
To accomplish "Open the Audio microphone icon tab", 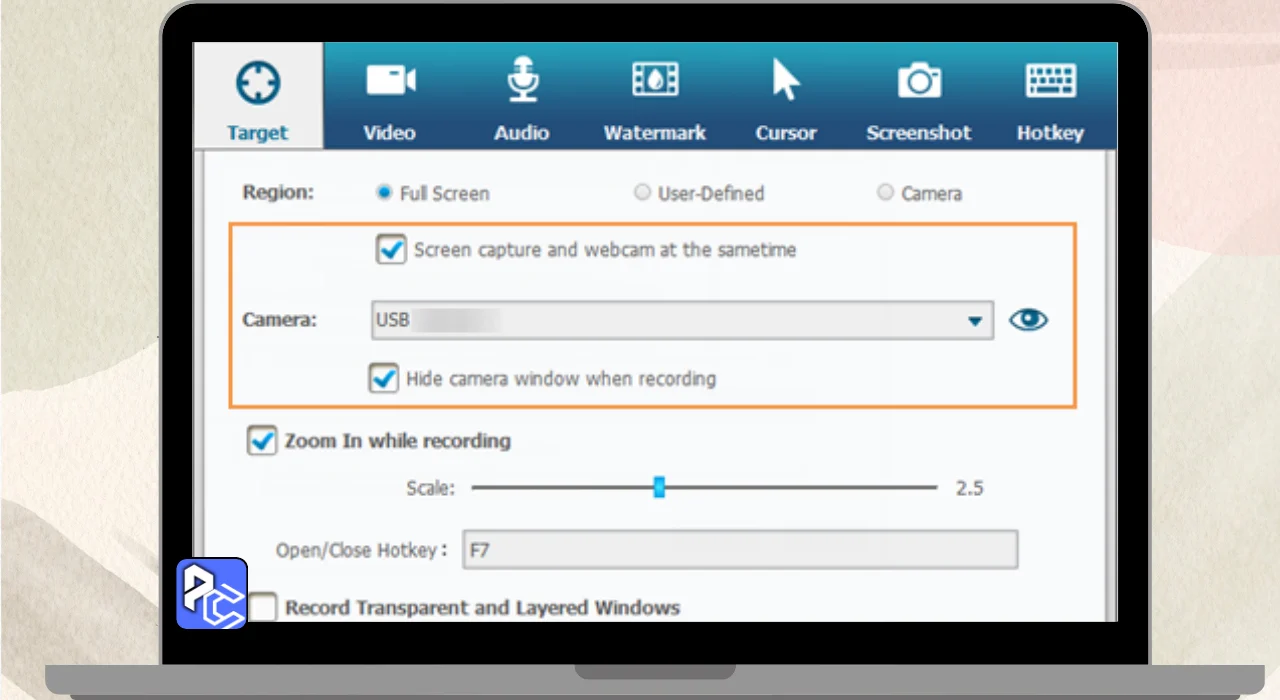I will tap(521, 80).
